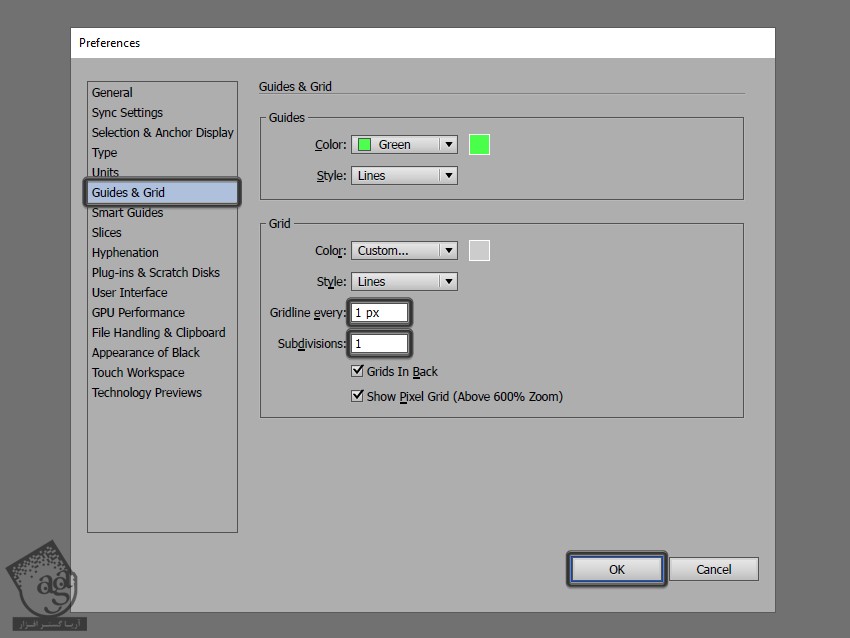Toggle Show Pixel Grid checkbox
The width and height of the screenshot is (850, 638).
click(358, 396)
